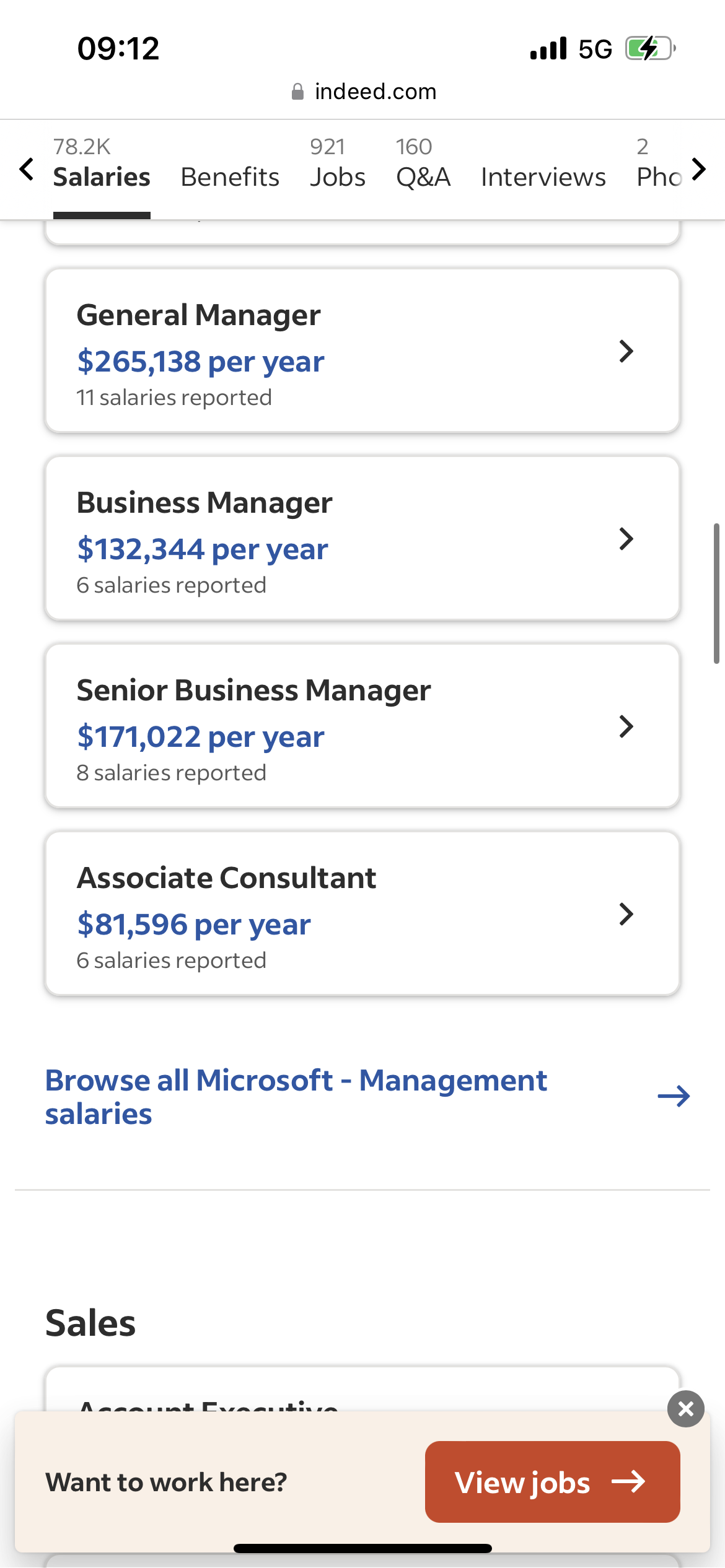Switch to the Benefits tab

(230, 177)
